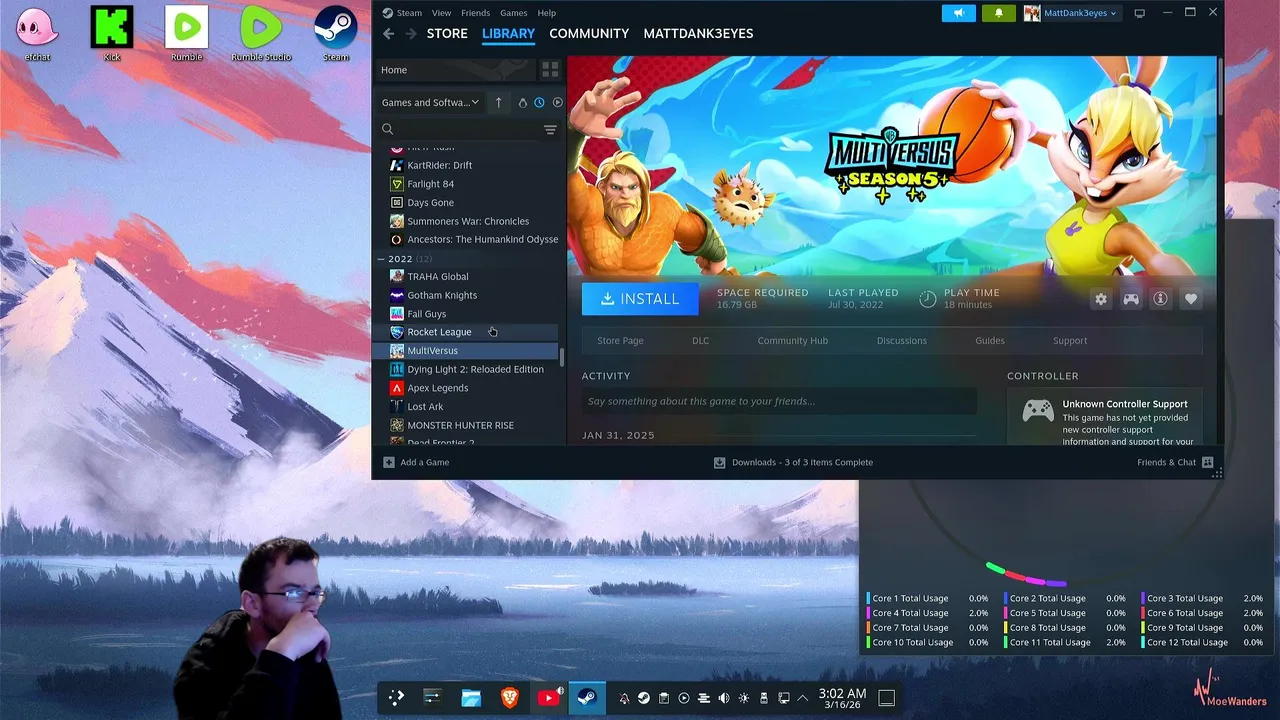Open the Brave browser in the taskbar

(x=510, y=698)
